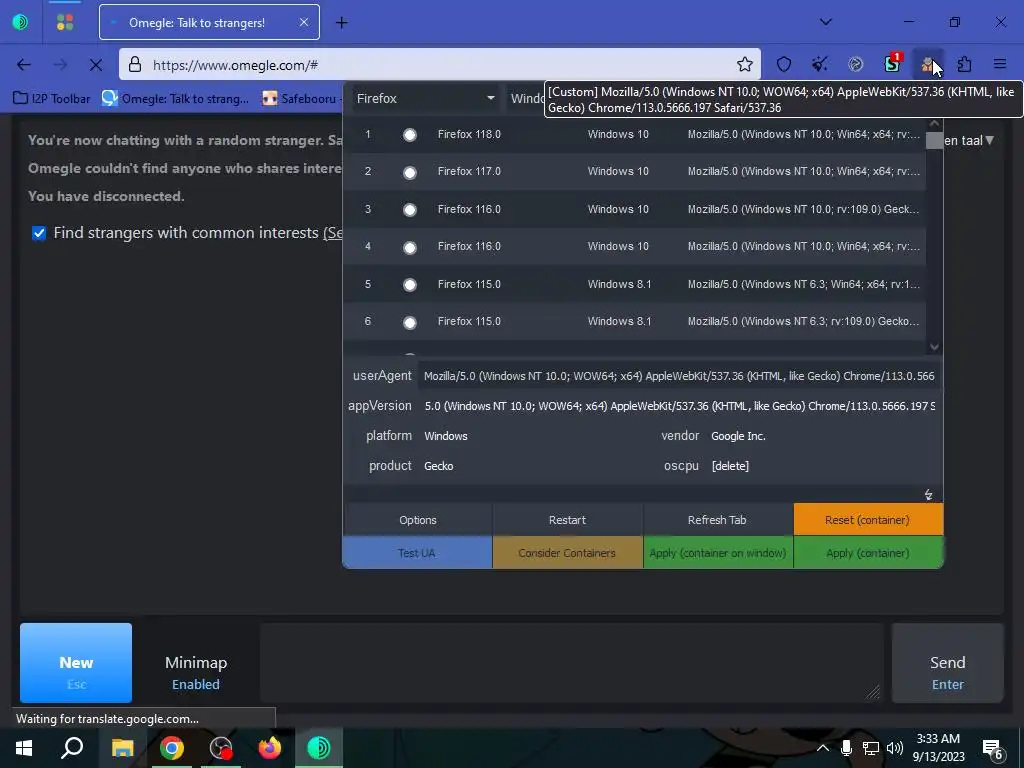The height and width of the screenshot is (768, 1024).
Task: Click the user-agent list scrollbar thumb
Action: coord(935,140)
